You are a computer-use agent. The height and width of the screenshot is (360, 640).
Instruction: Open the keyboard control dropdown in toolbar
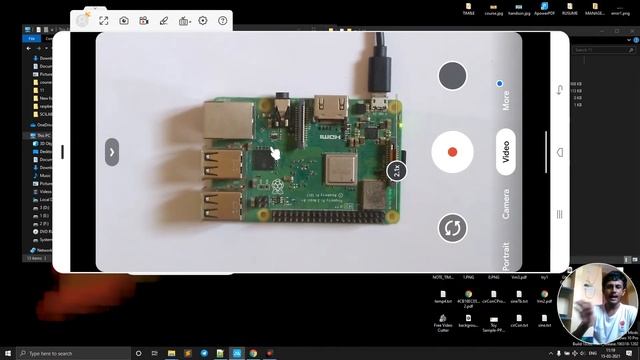pyautogui.click(x=184, y=21)
